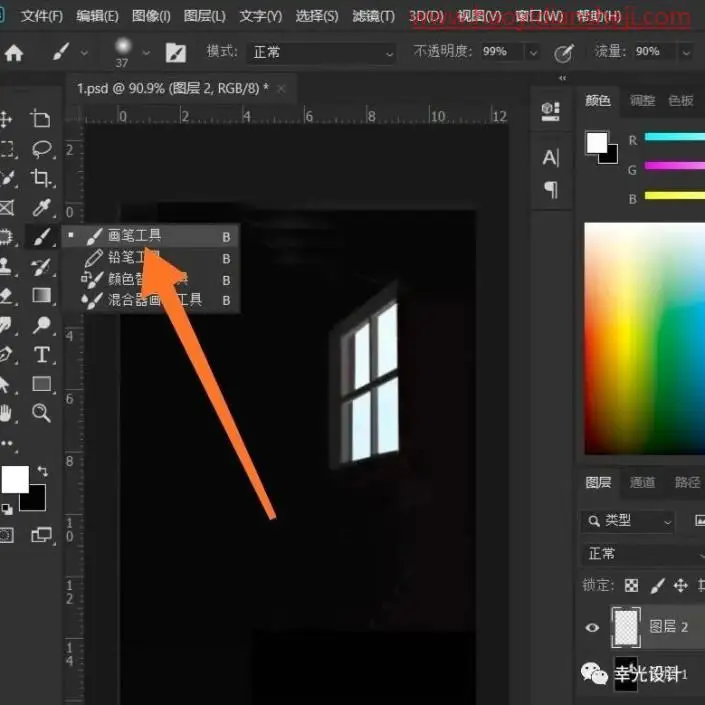Select the Rectangle shape tool
Screen dimensions: 705x705
(x=41, y=384)
